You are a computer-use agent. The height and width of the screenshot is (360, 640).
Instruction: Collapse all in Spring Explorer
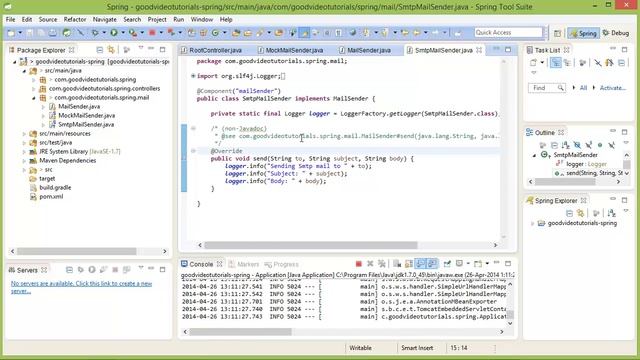point(569,213)
